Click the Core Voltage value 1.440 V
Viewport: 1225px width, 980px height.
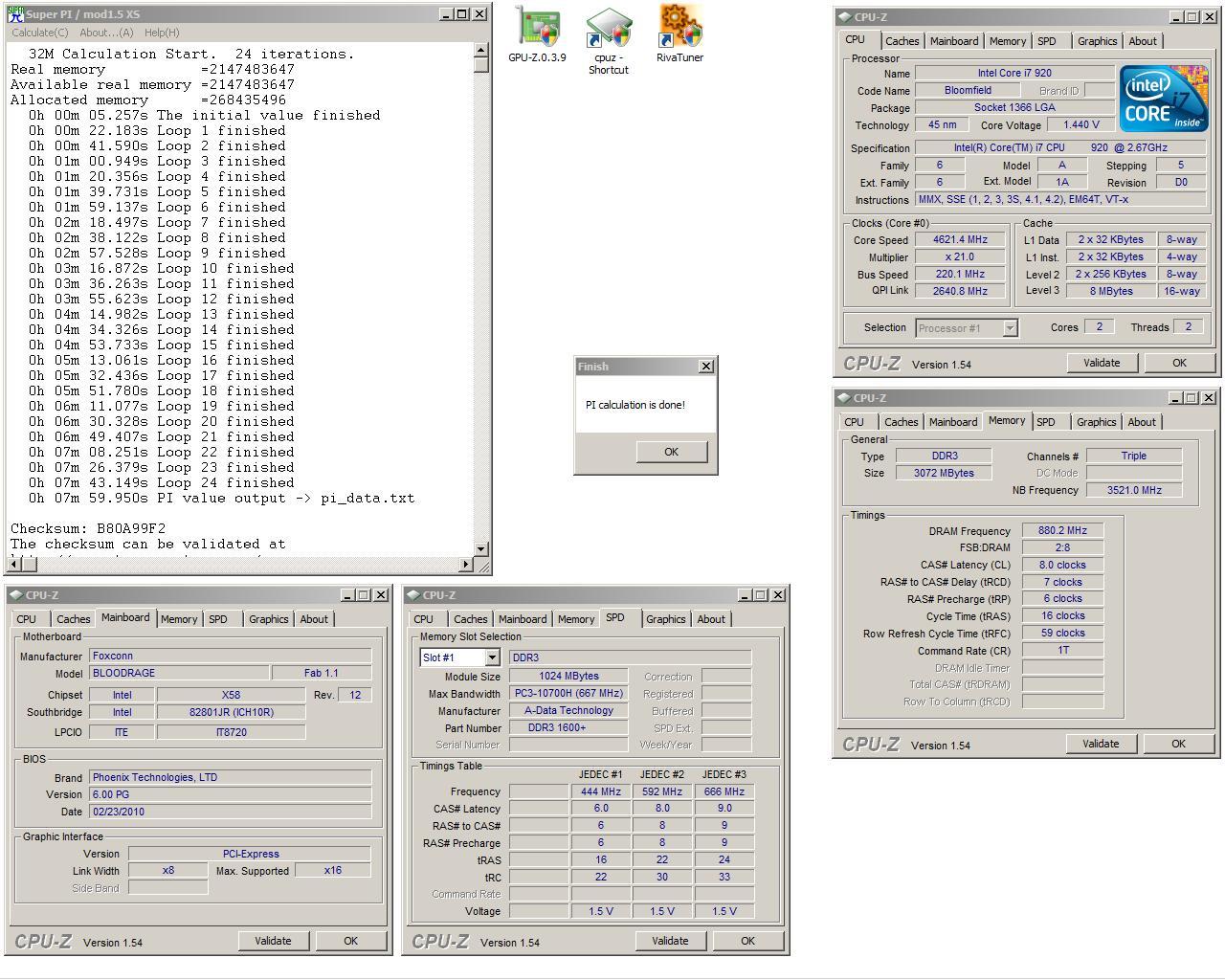point(1081,124)
